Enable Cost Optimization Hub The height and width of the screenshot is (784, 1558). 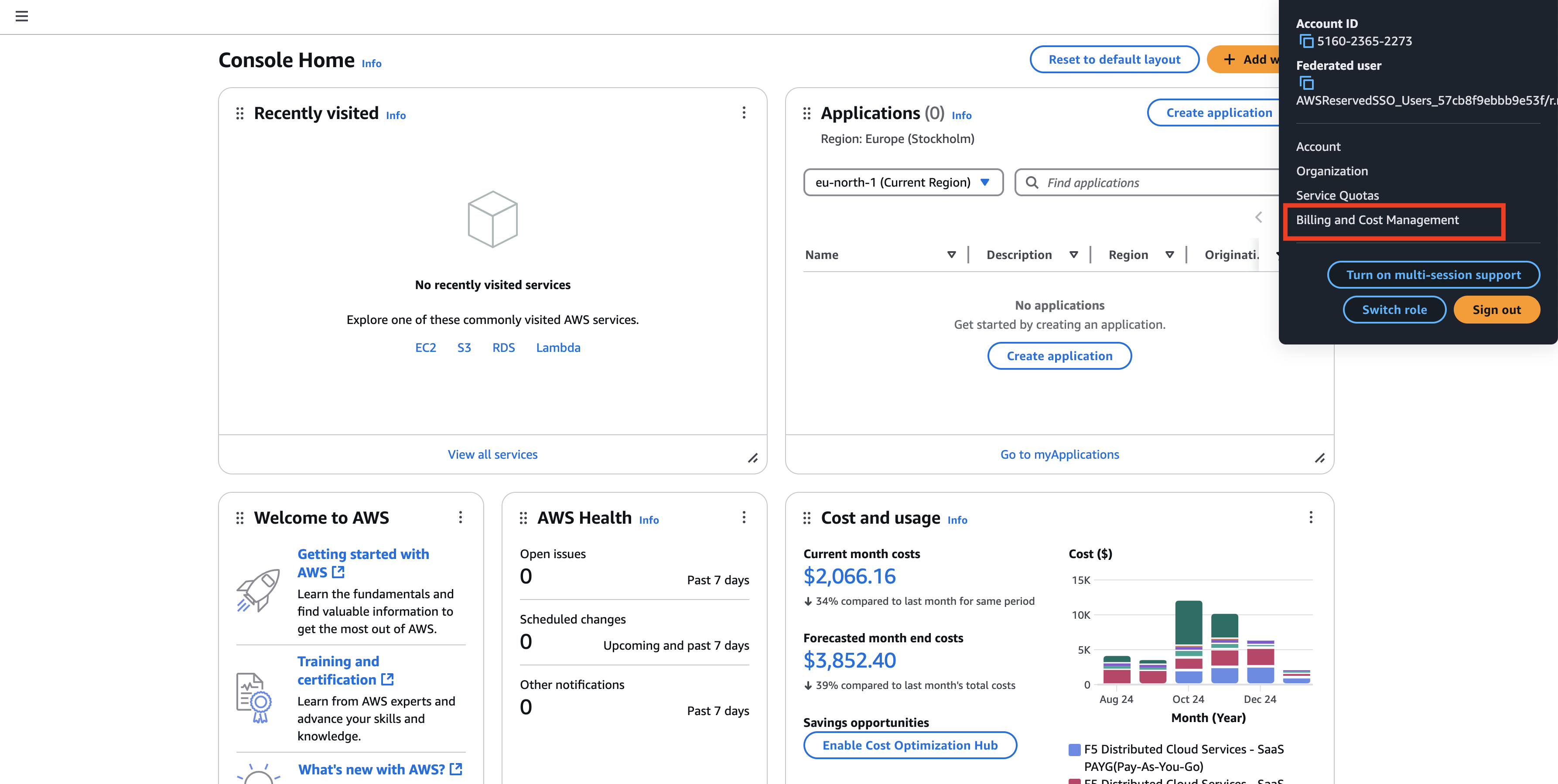910,745
